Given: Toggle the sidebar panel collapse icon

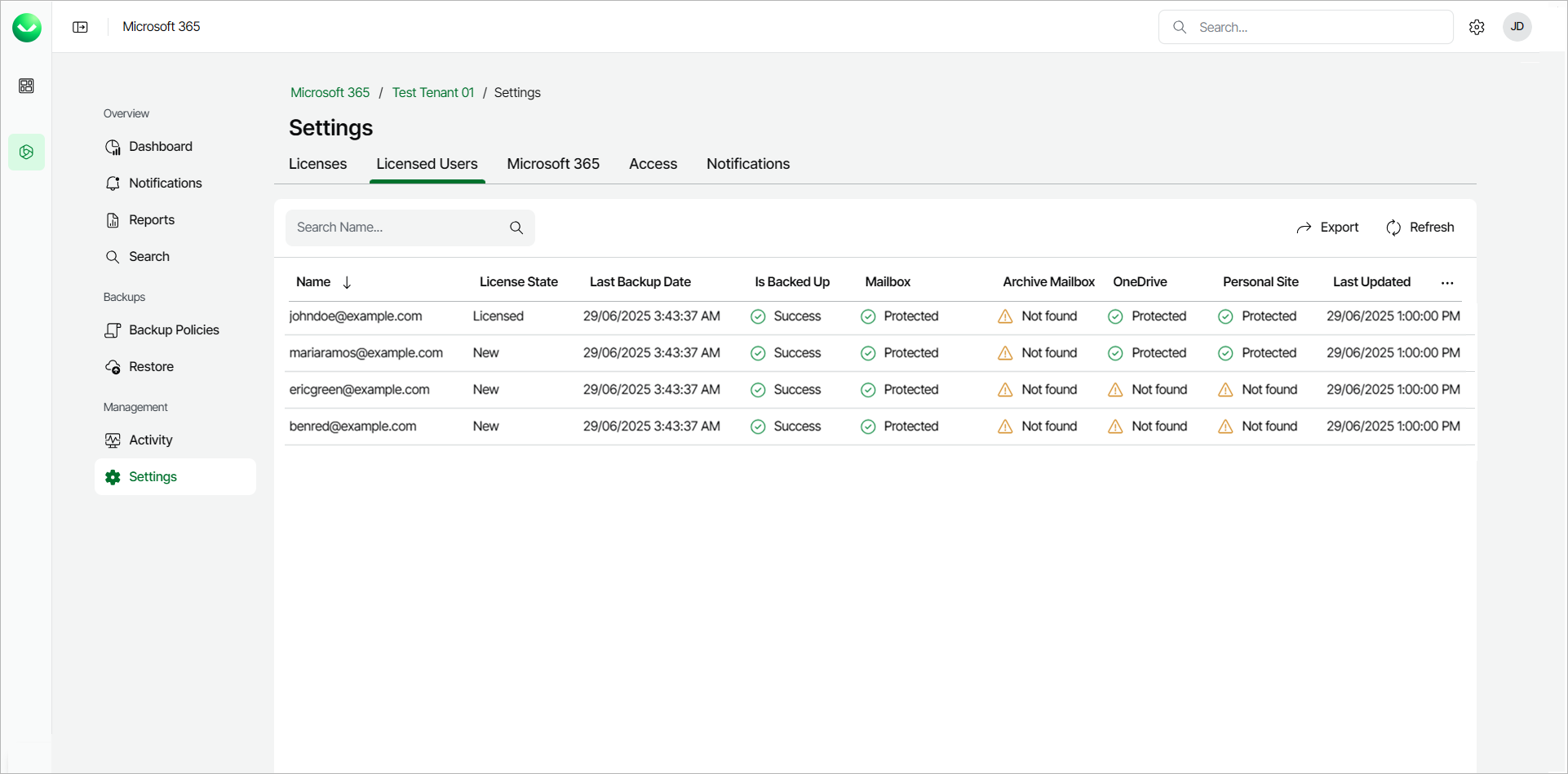Looking at the screenshot, I should click(80, 27).
